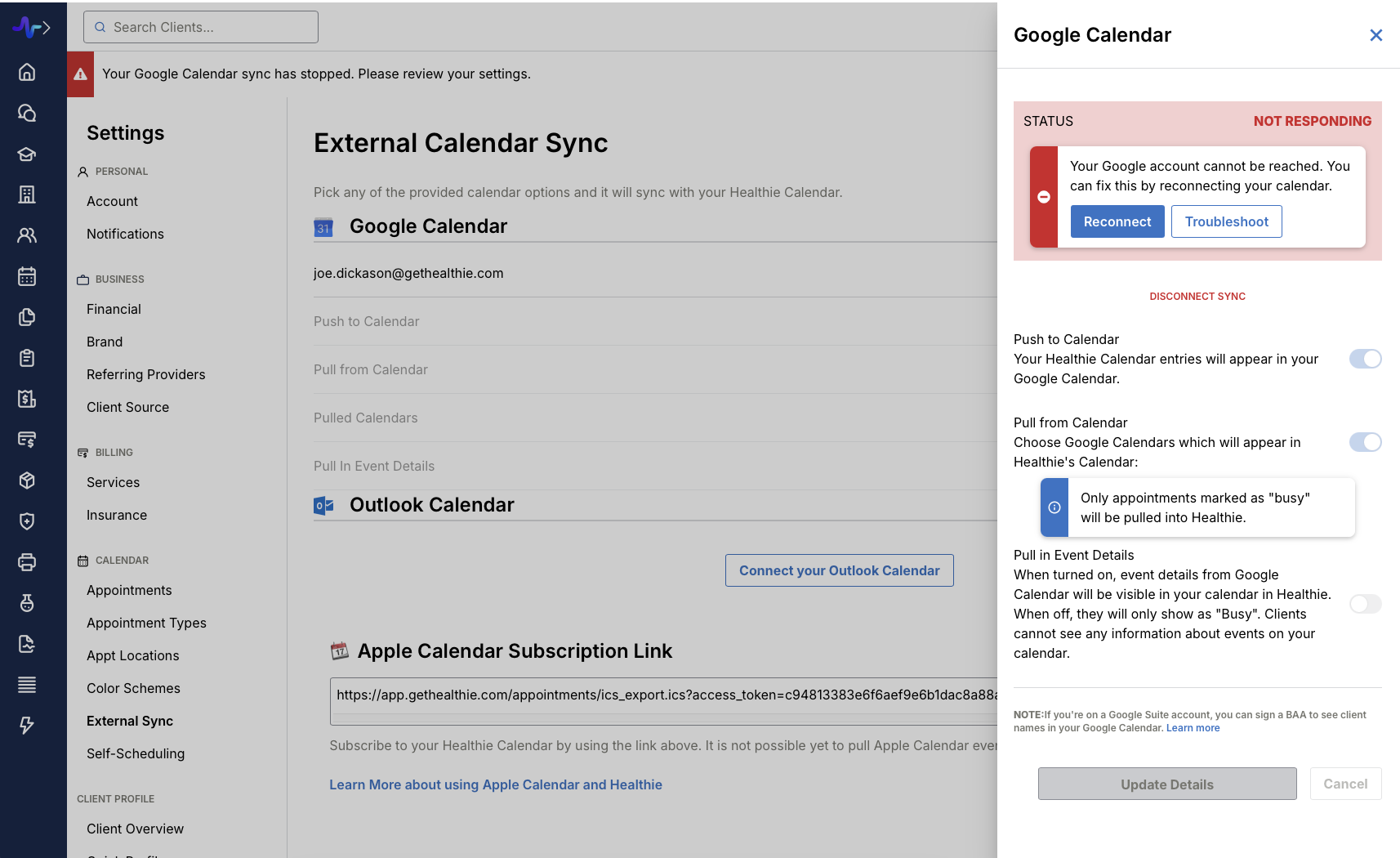Open Account settings
Screen dimensions: 1400x858
coord(112,201)
